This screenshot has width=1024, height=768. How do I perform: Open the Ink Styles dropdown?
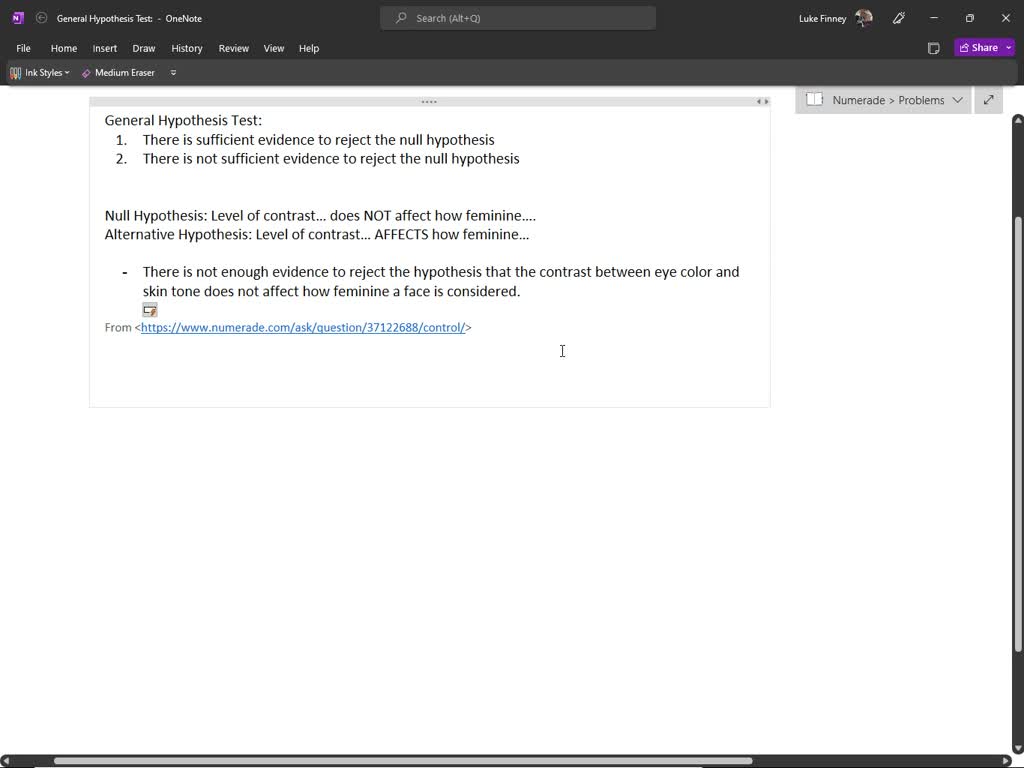tap(40, 73)
